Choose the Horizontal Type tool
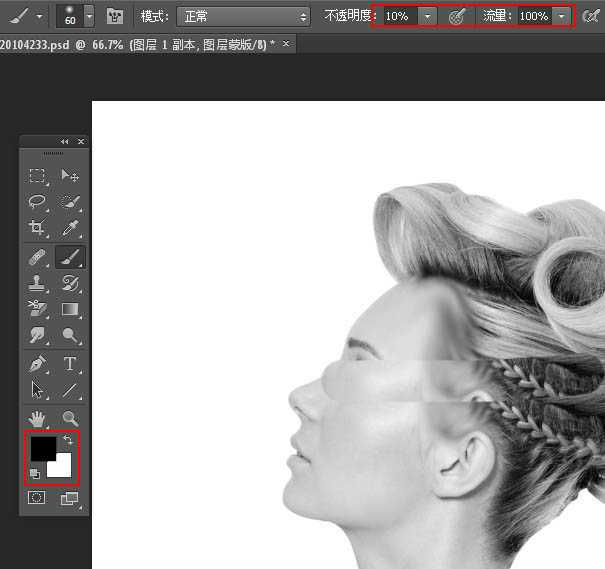Screen dimensions: 605x569 coord(70,364)
